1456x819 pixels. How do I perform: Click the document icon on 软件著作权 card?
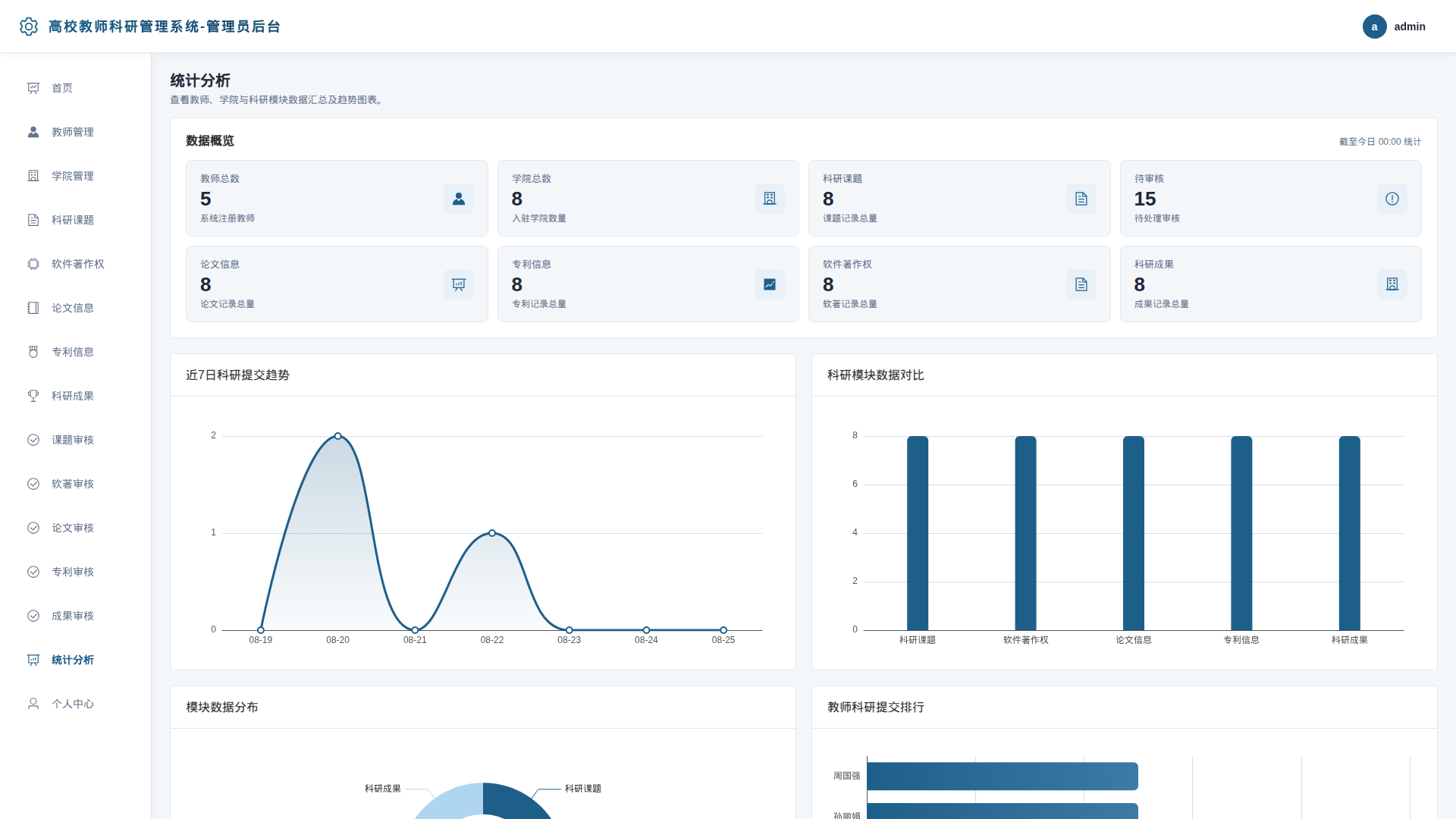pos(1081,284)
